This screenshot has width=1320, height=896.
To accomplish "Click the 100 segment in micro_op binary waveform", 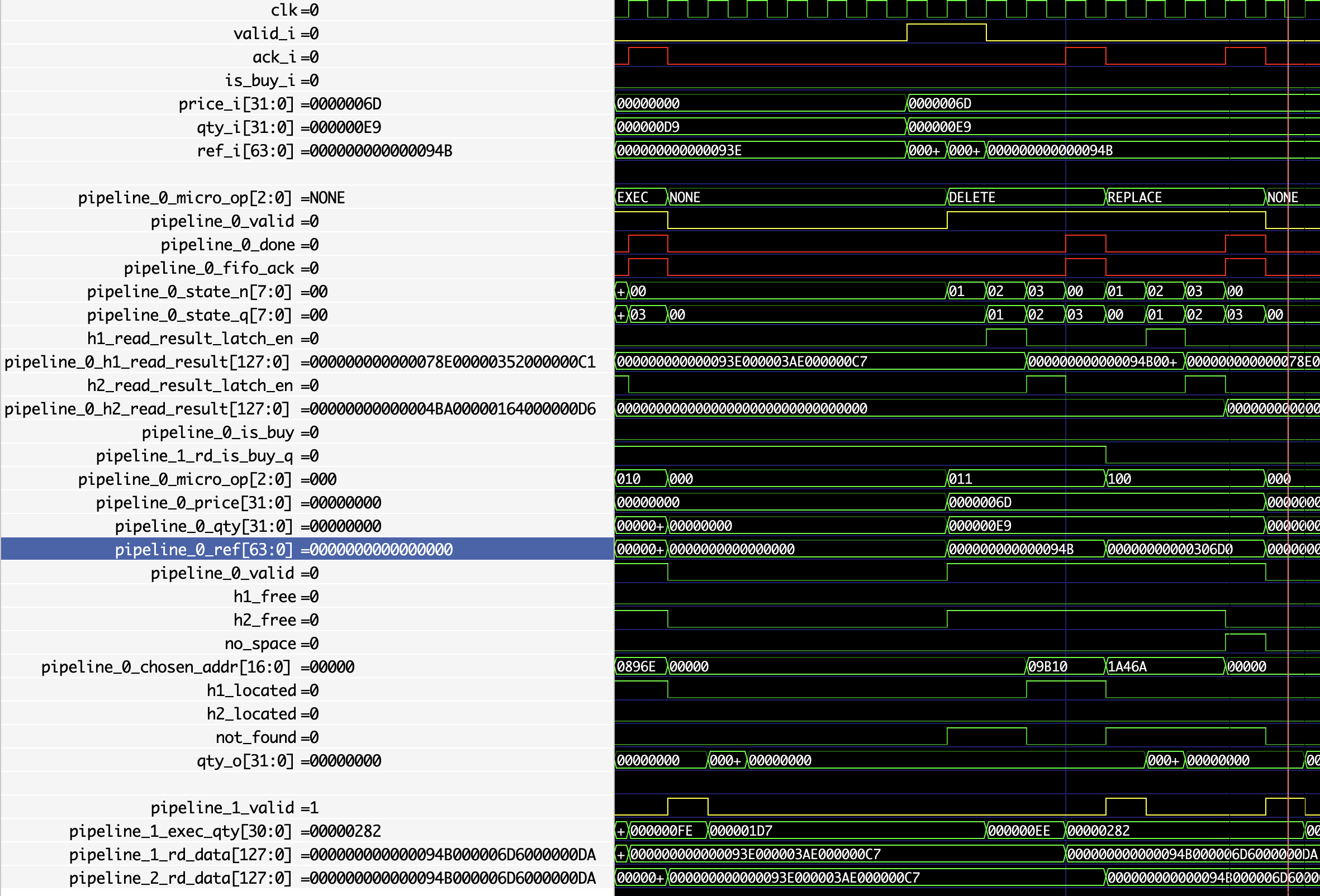I will point(1185,479).
